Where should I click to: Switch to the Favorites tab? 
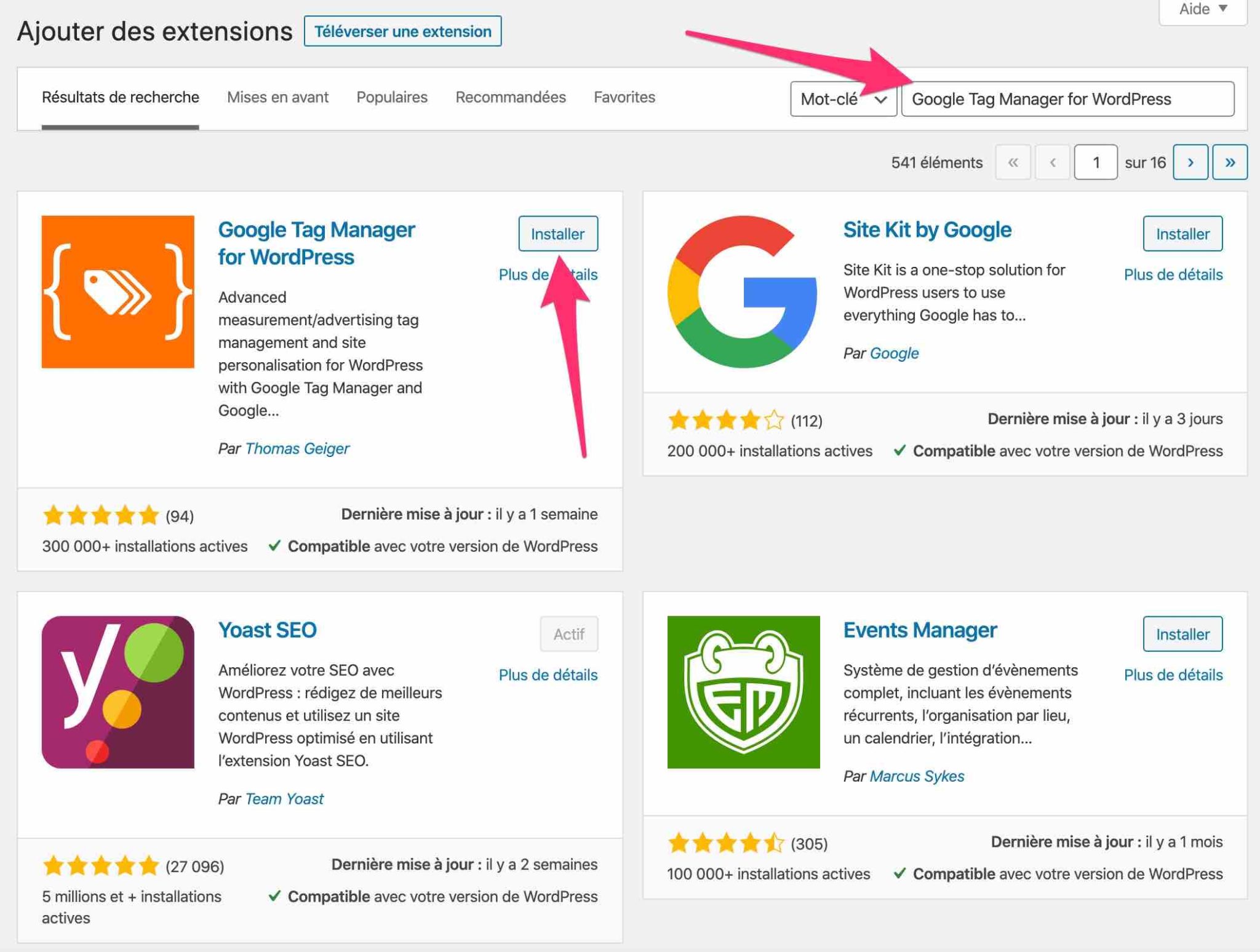coord(624,97)
